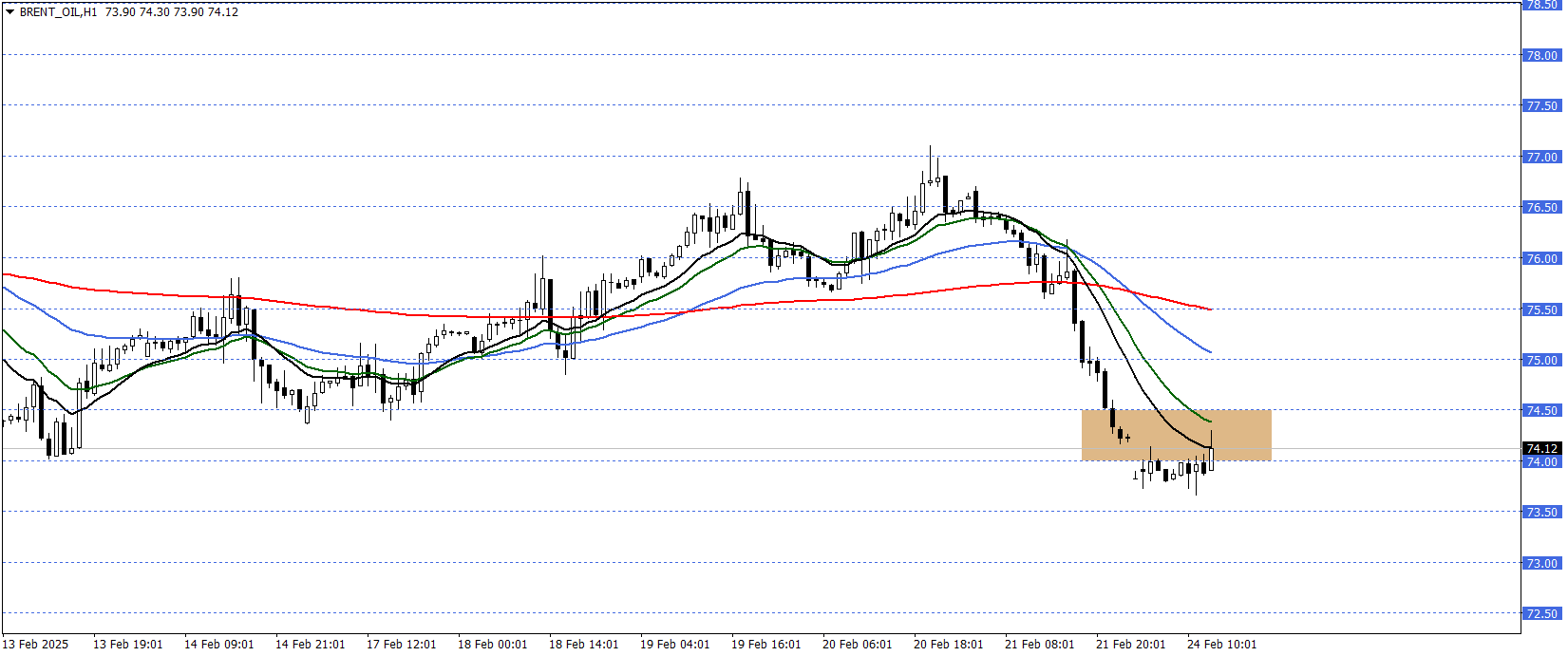Click the 78.00 price scale label
This screenshot has width=1568, height=656.
coord(1541,55)
